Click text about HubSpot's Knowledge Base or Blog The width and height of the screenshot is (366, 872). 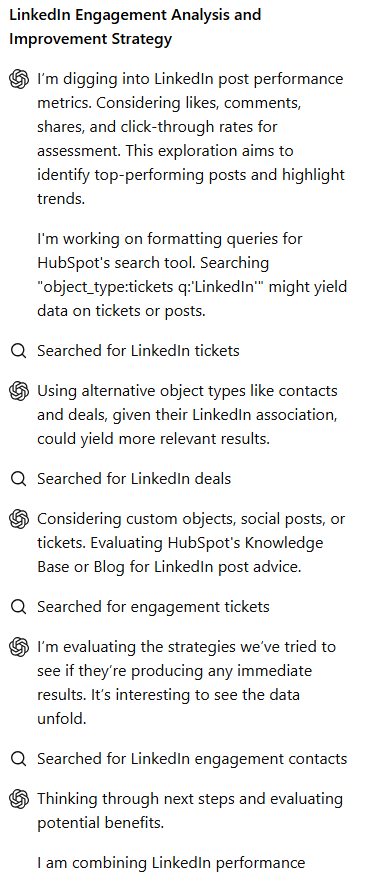(191, 543)
